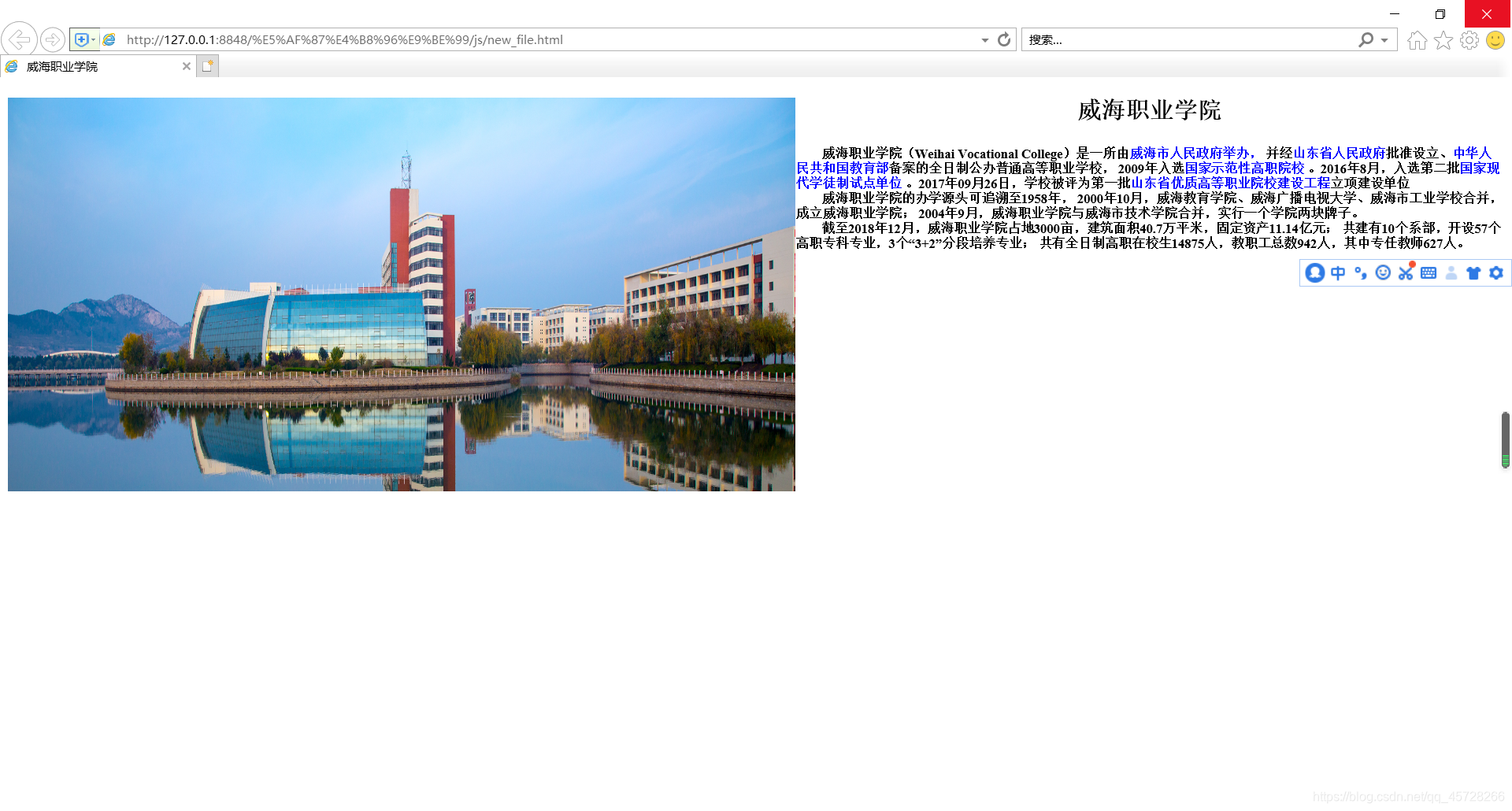Go back with the browser back arrow

pyautogui.click(x=19, y=39)
